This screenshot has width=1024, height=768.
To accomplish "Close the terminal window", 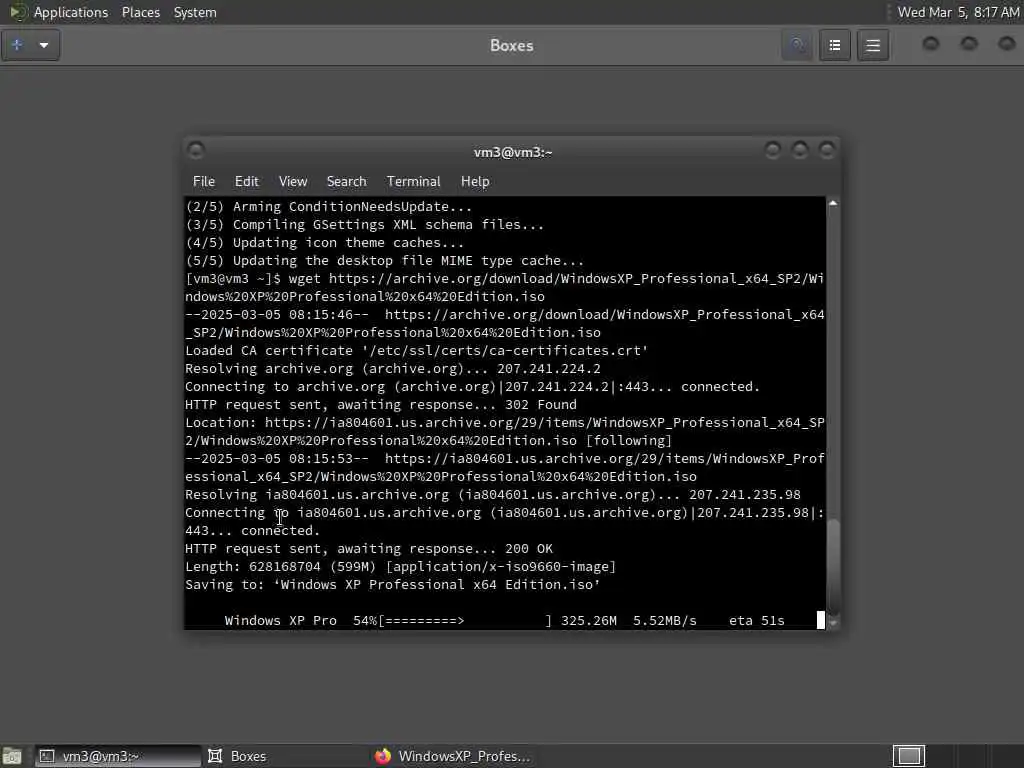I will coord(827,151).
